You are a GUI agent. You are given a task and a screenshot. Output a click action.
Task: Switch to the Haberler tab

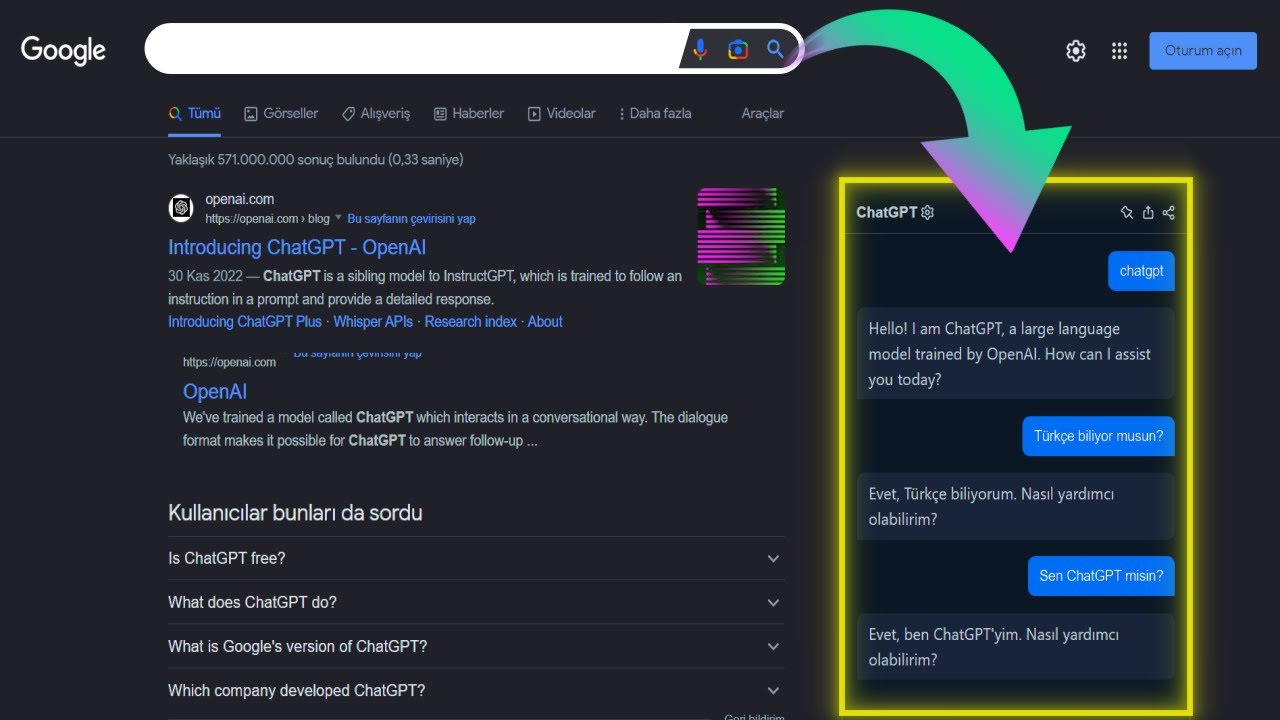(x=468, y=114)
